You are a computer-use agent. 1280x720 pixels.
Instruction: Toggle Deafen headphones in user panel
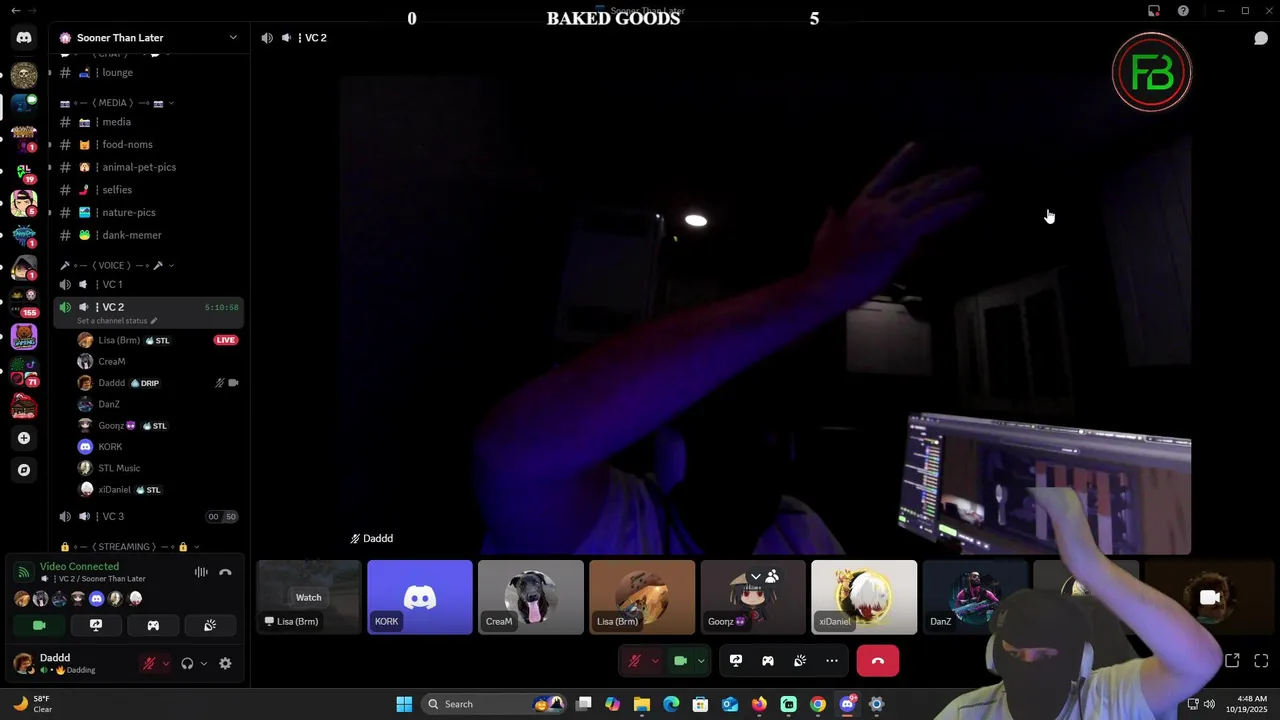coord(187,663)
